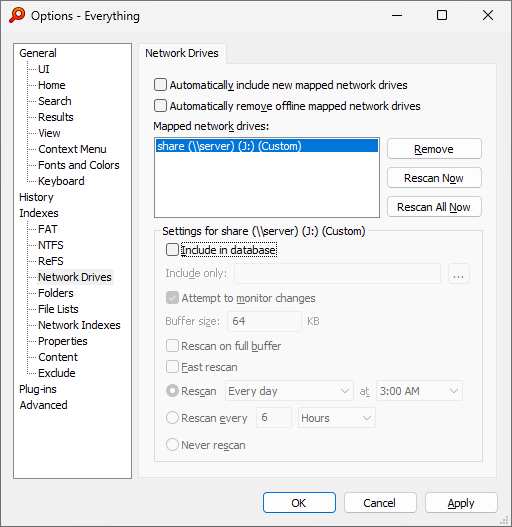Click the Rescan All Now button

434,206
